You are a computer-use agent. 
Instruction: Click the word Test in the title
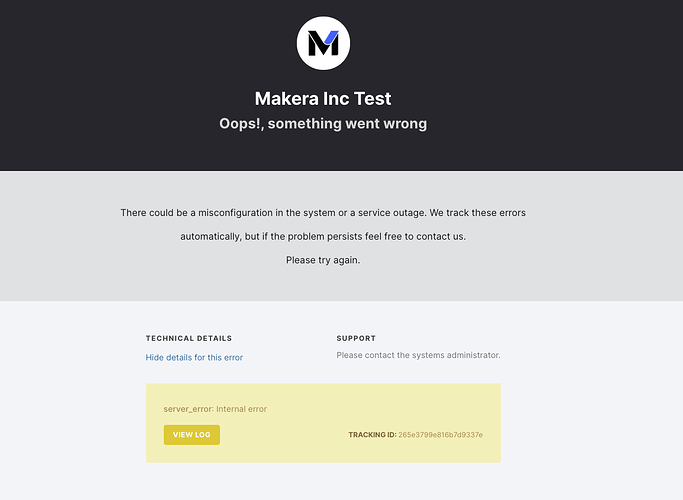click(x=373, y=99)
